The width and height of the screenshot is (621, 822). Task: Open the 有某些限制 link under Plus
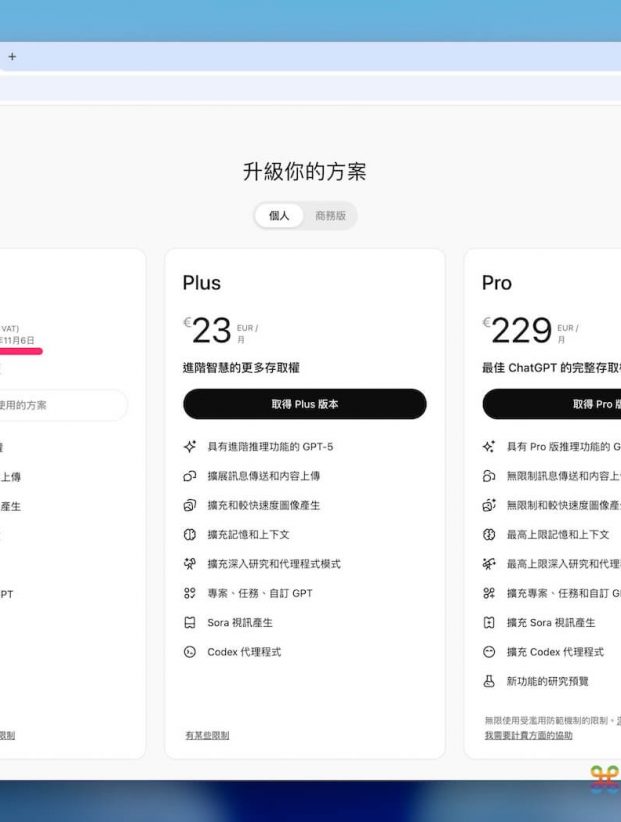pyautogui.click(x=207, y=735)
